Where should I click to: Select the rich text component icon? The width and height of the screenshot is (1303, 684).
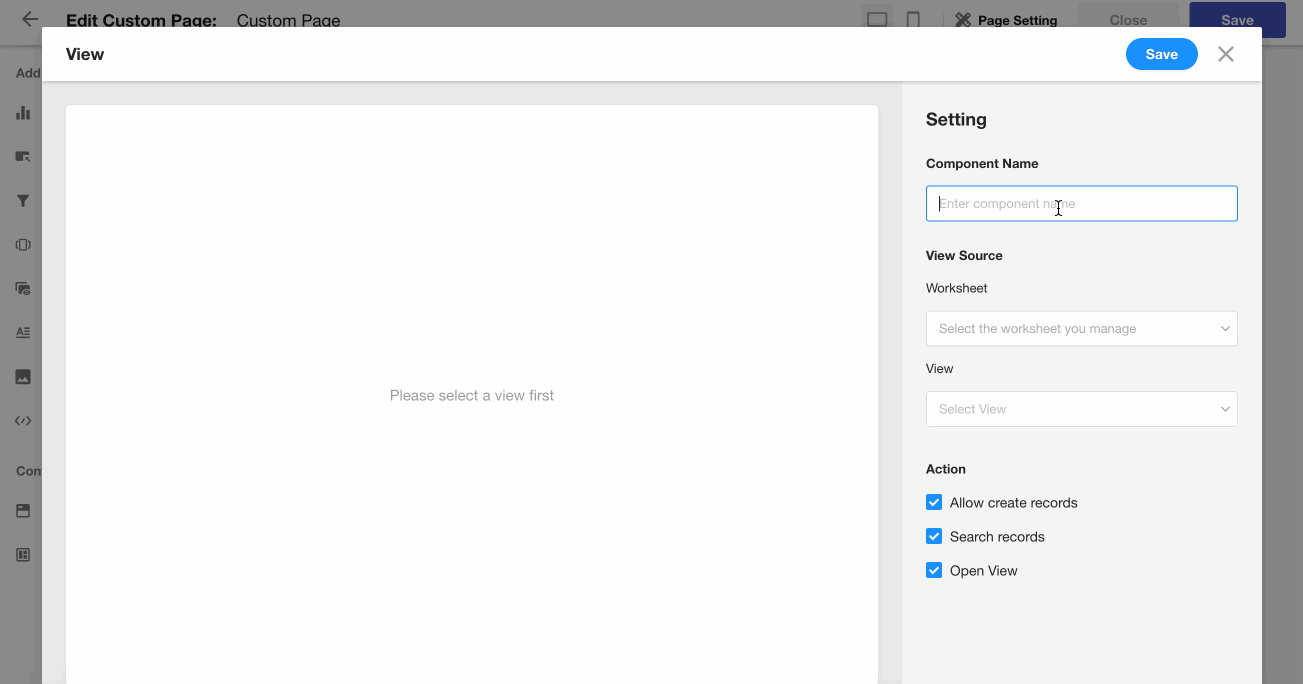point(23,332)
